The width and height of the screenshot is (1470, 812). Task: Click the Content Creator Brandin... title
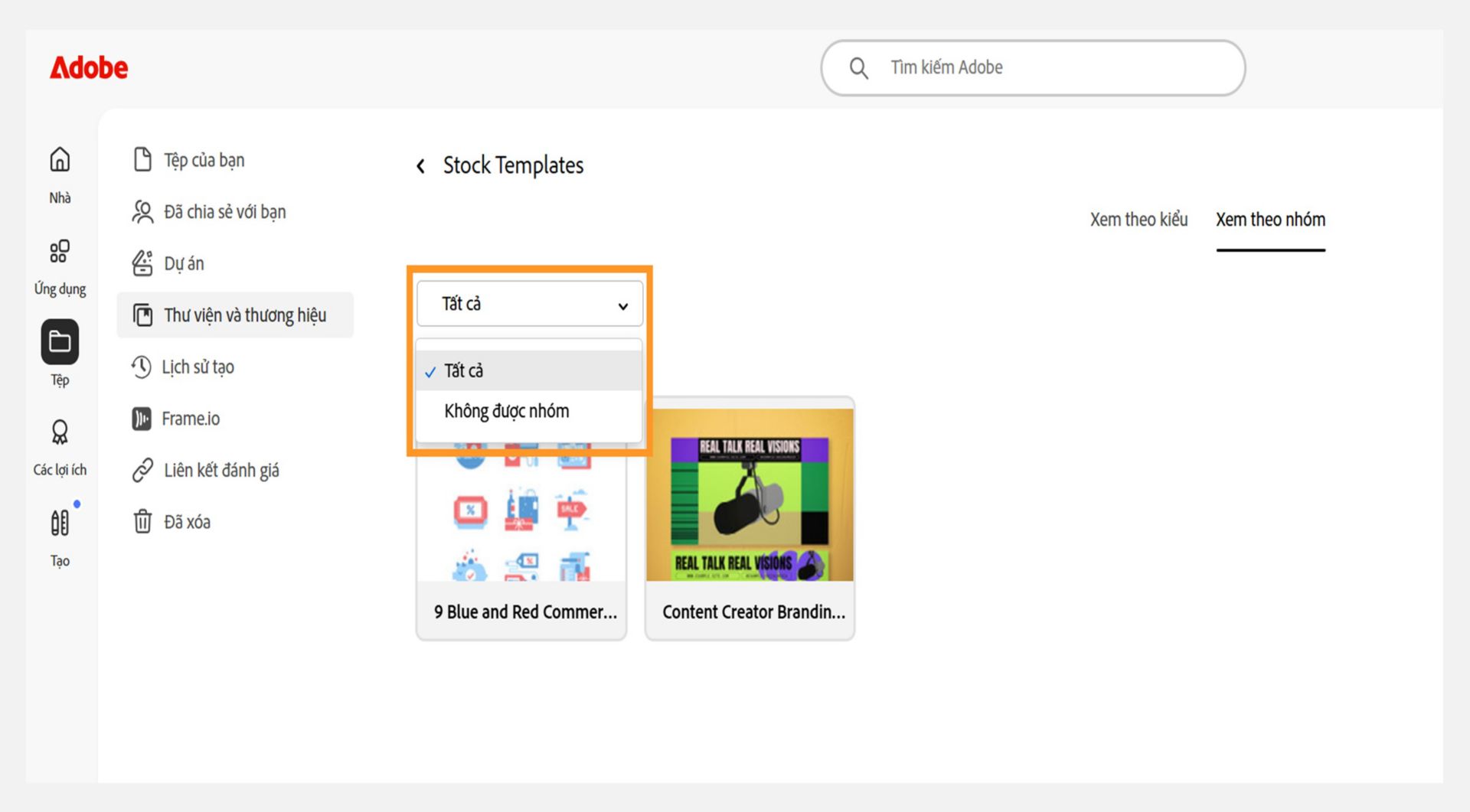pyautogui.click(x=754, y=612)
